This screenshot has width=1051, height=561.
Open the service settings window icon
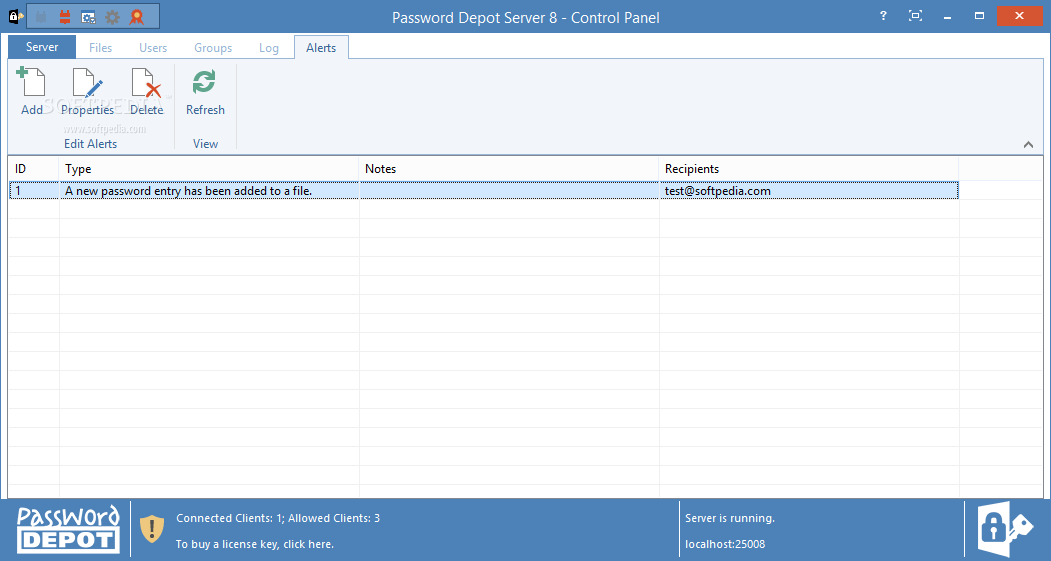point(88,17)
